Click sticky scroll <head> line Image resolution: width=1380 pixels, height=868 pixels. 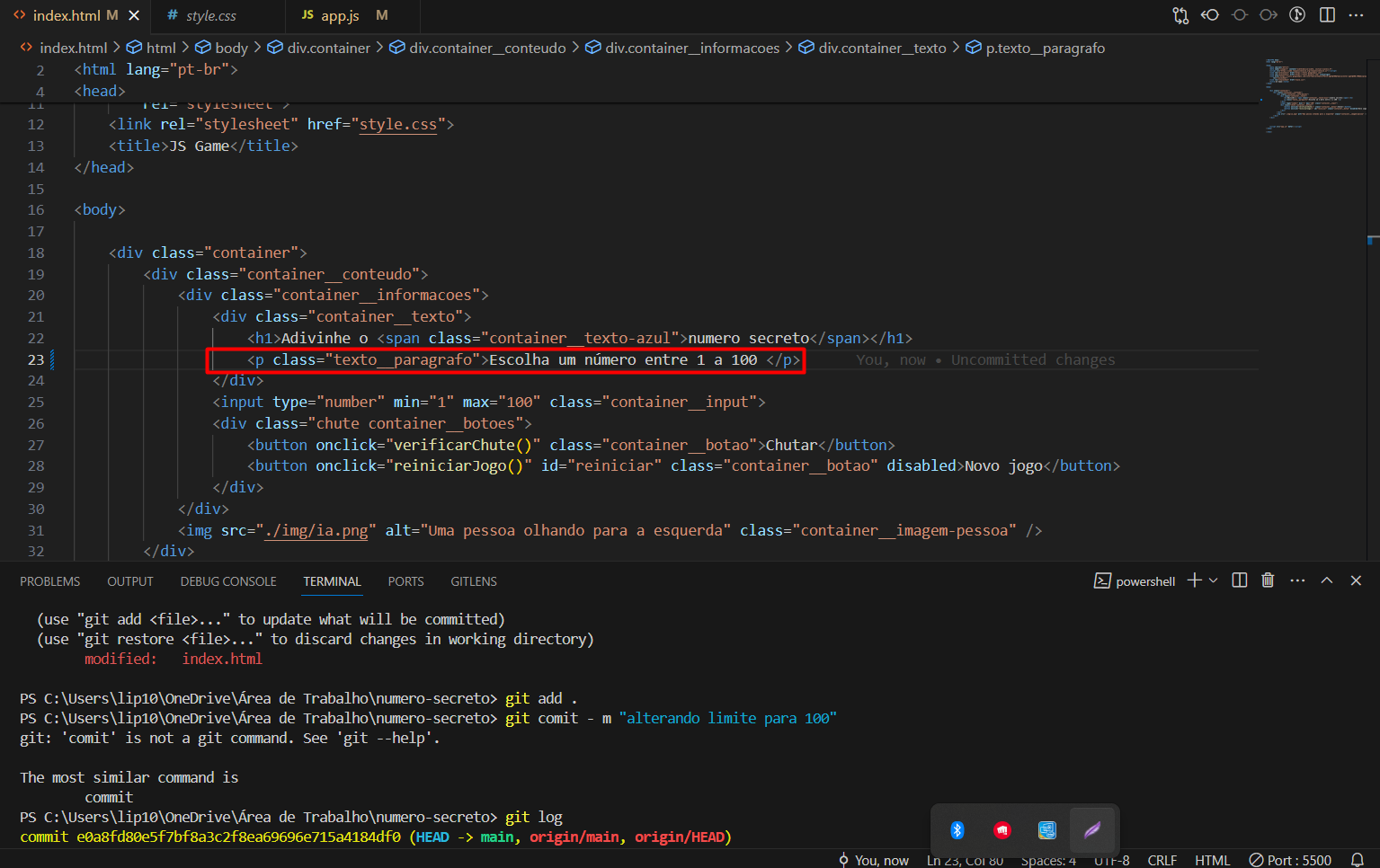(99, 91)
